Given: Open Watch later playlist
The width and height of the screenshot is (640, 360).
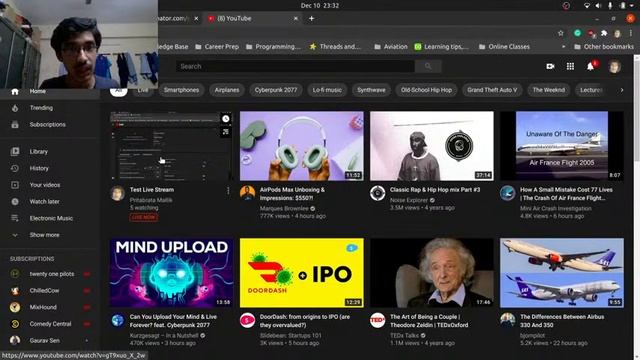Looking at the screenshot, I should (49, 202).
